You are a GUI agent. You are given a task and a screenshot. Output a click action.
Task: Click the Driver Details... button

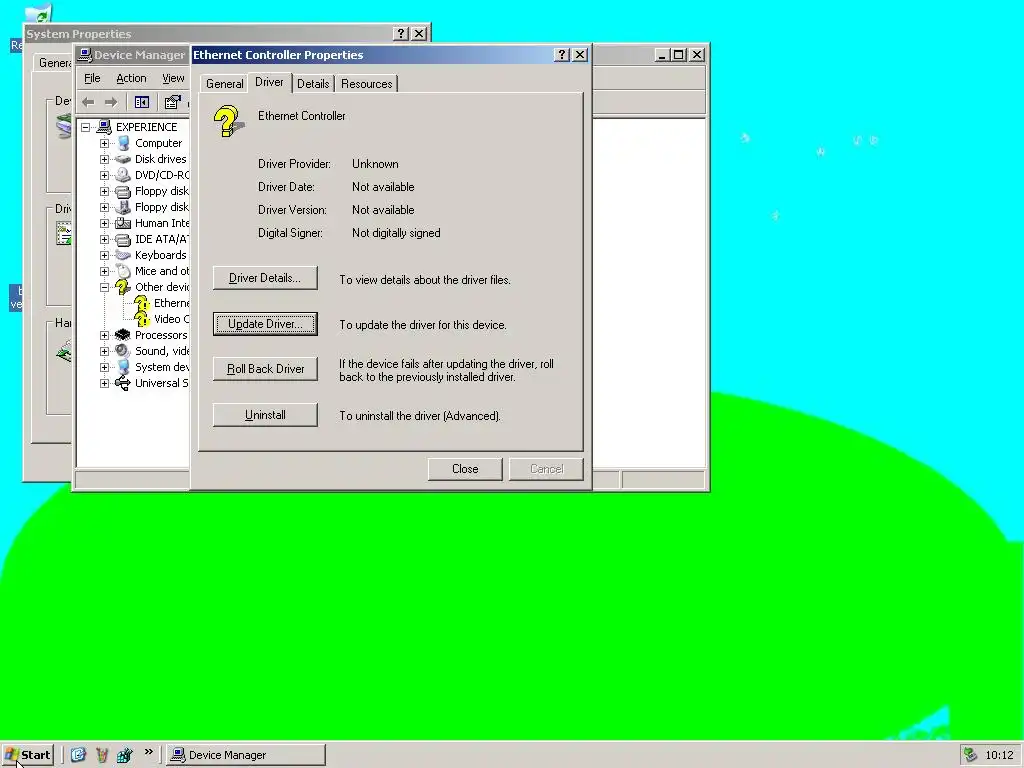click(x=265, y=278)
